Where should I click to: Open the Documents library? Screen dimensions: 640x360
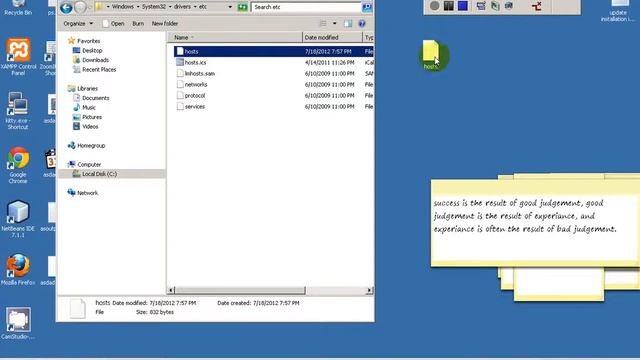[91, 98]
